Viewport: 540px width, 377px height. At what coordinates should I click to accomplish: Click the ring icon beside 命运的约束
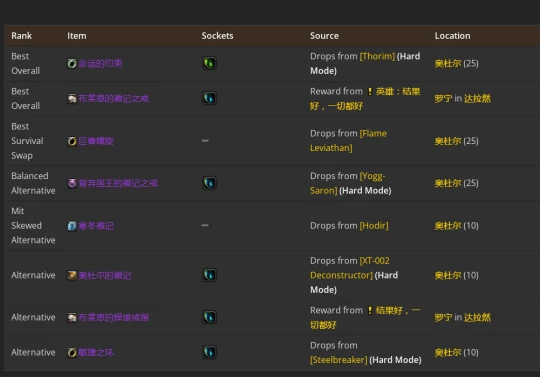tap(72, 63)
